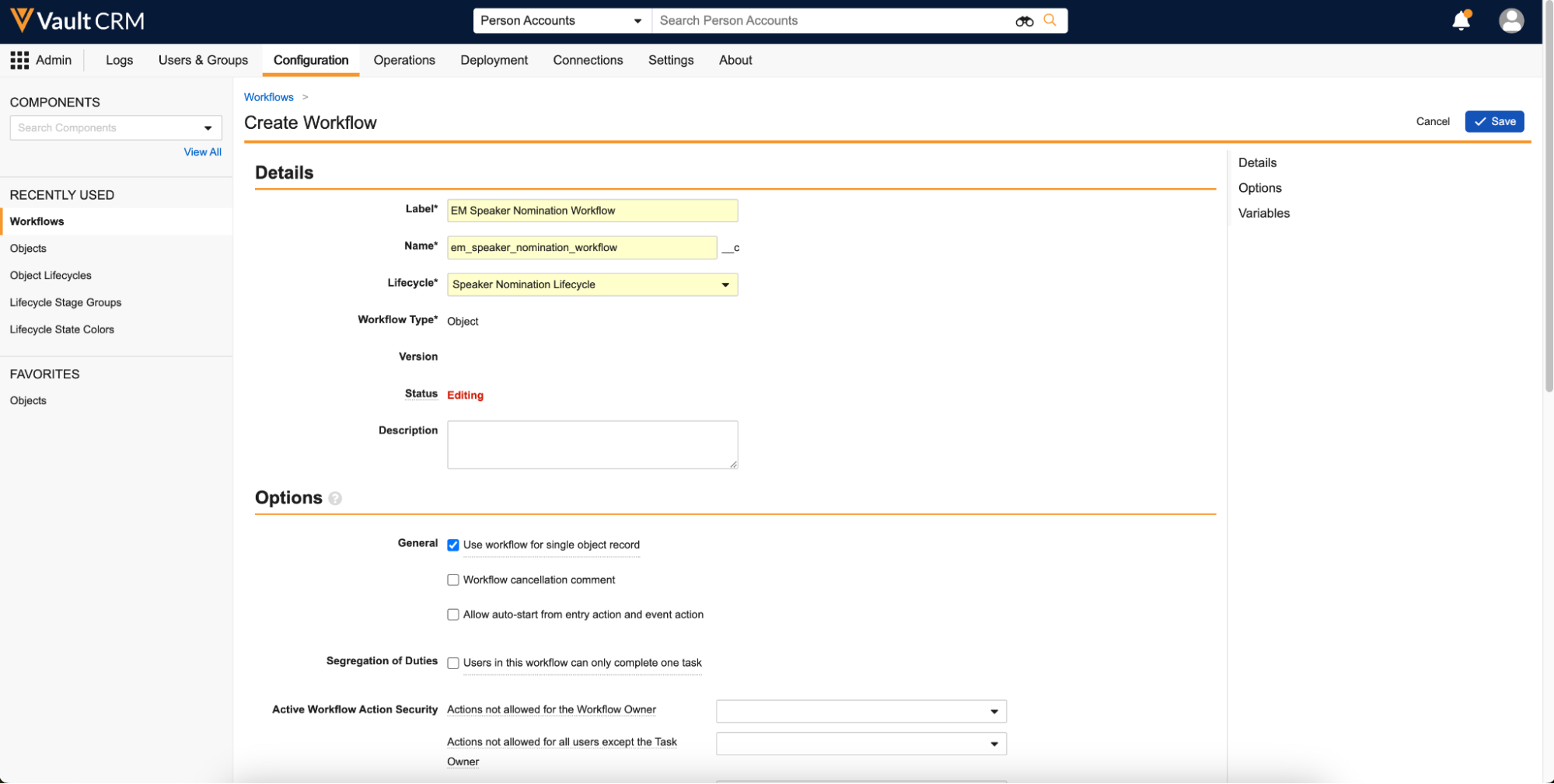This screenshot has width=1554, height=784.
Task: Check Users can only complete one task
Action: point(453,664)
